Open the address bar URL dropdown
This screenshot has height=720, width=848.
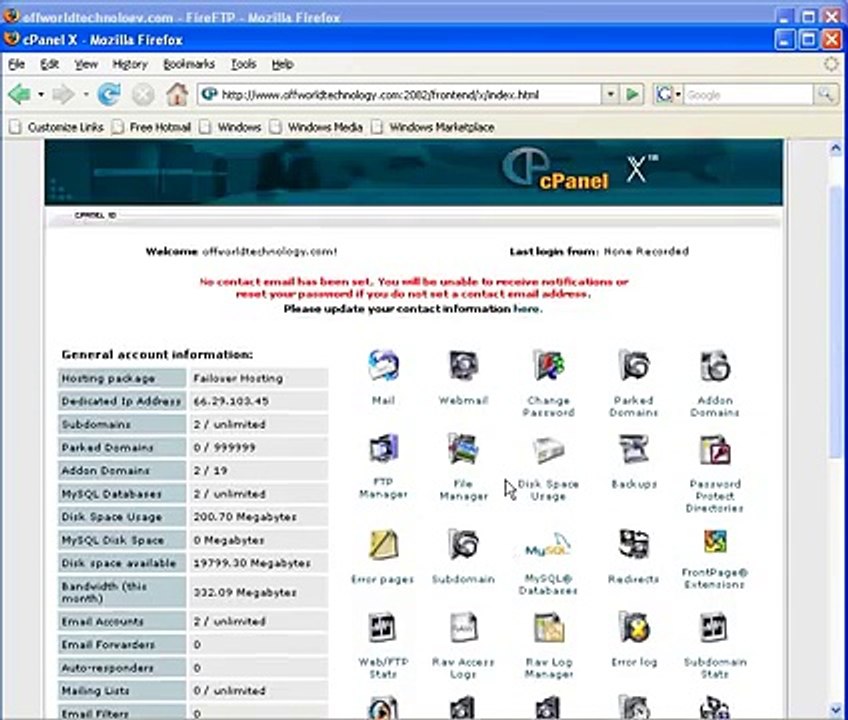610,95
